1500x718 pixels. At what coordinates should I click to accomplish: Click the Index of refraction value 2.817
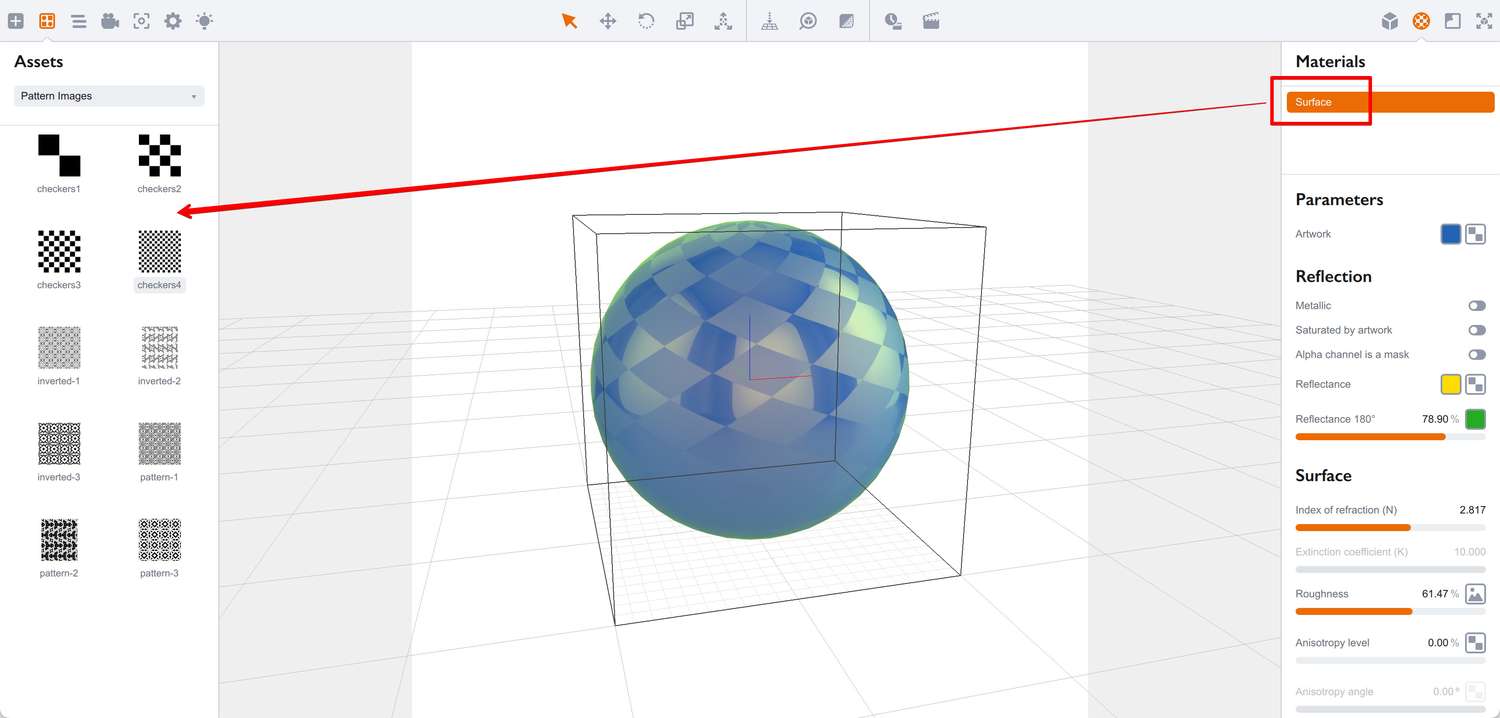(x=1472, y=510)
